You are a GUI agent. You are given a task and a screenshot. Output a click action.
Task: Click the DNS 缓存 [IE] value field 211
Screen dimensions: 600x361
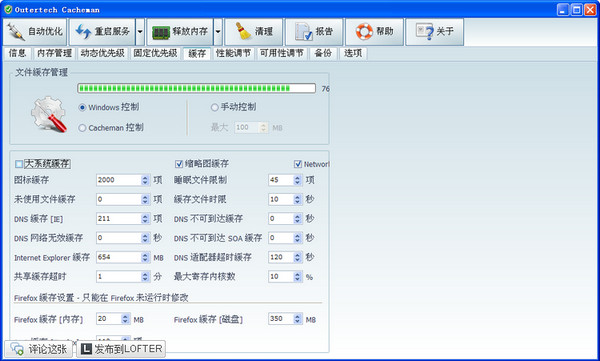tap(119, 219)
